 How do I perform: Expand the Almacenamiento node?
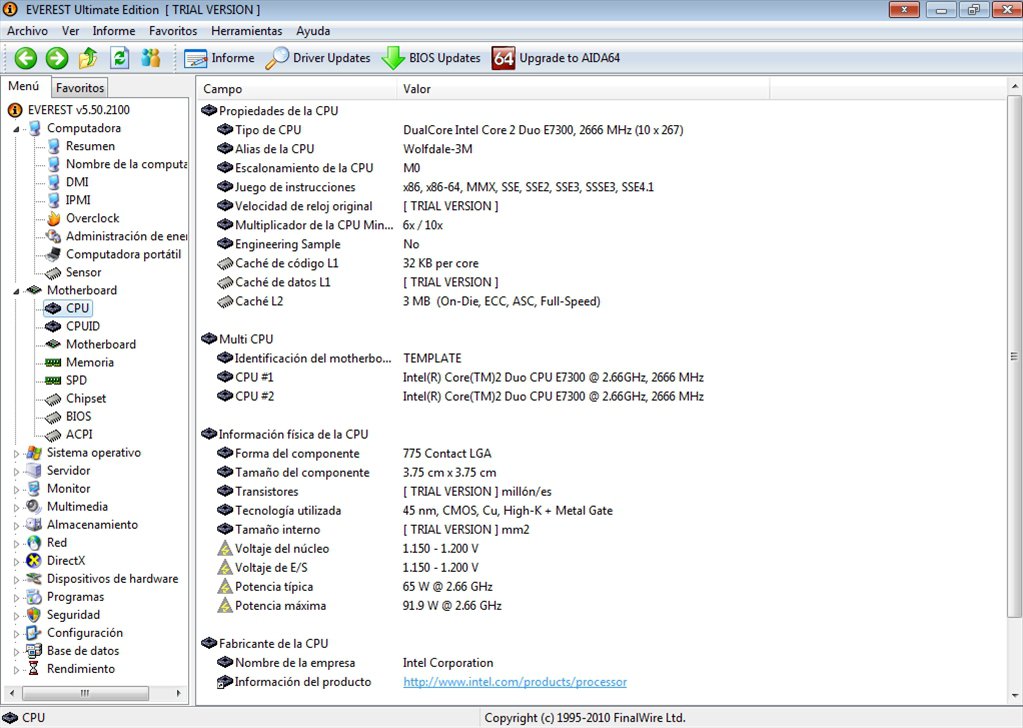click(16, 525)
